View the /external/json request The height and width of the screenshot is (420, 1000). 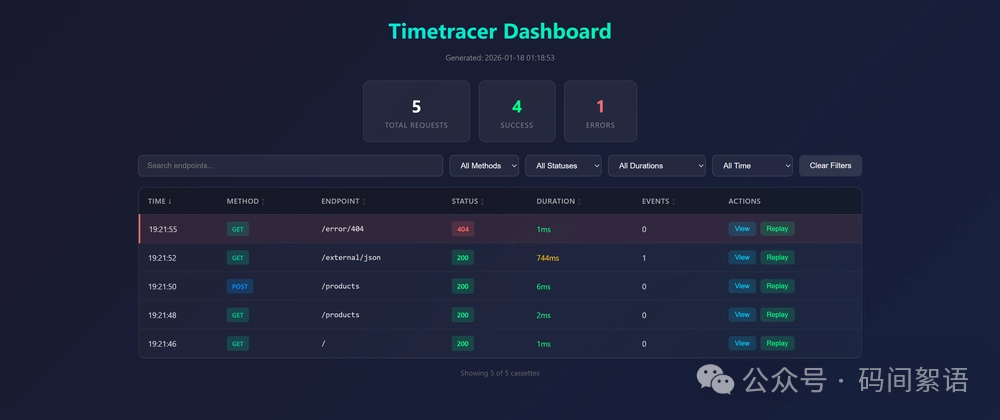[742, 257]
